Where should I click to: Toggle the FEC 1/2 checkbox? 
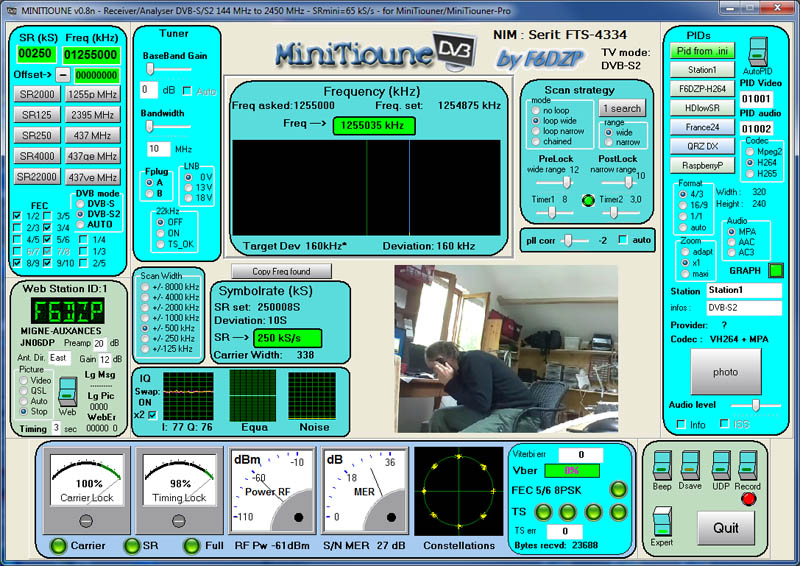(17, 216)
